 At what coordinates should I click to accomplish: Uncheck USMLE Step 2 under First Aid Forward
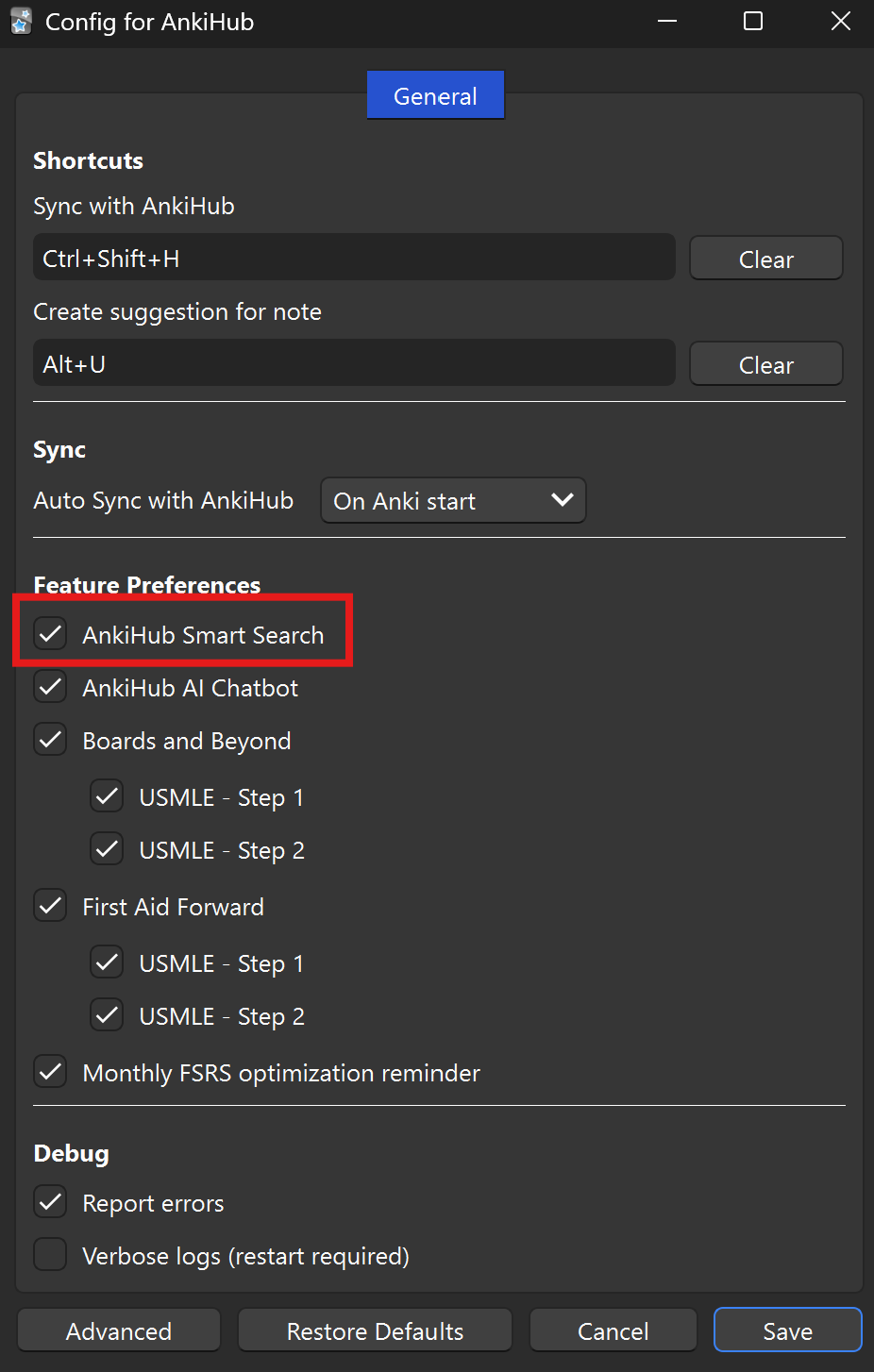(108, 1015)
